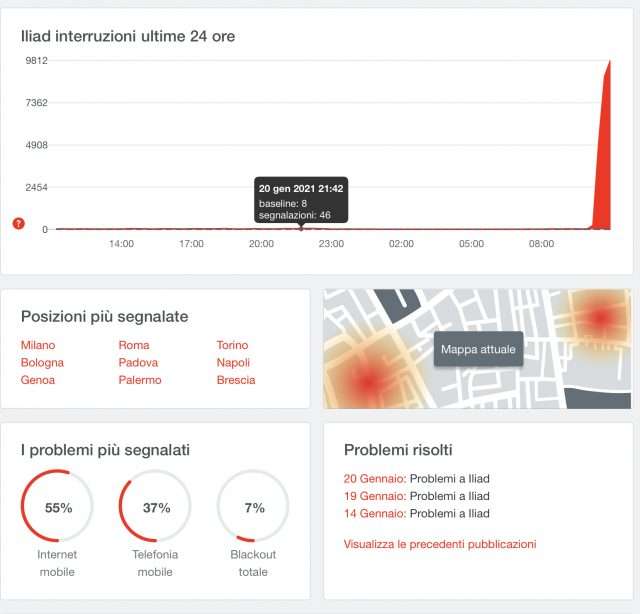Open the Torino location link
640x614 pixels.
click(x=232, y=345)
